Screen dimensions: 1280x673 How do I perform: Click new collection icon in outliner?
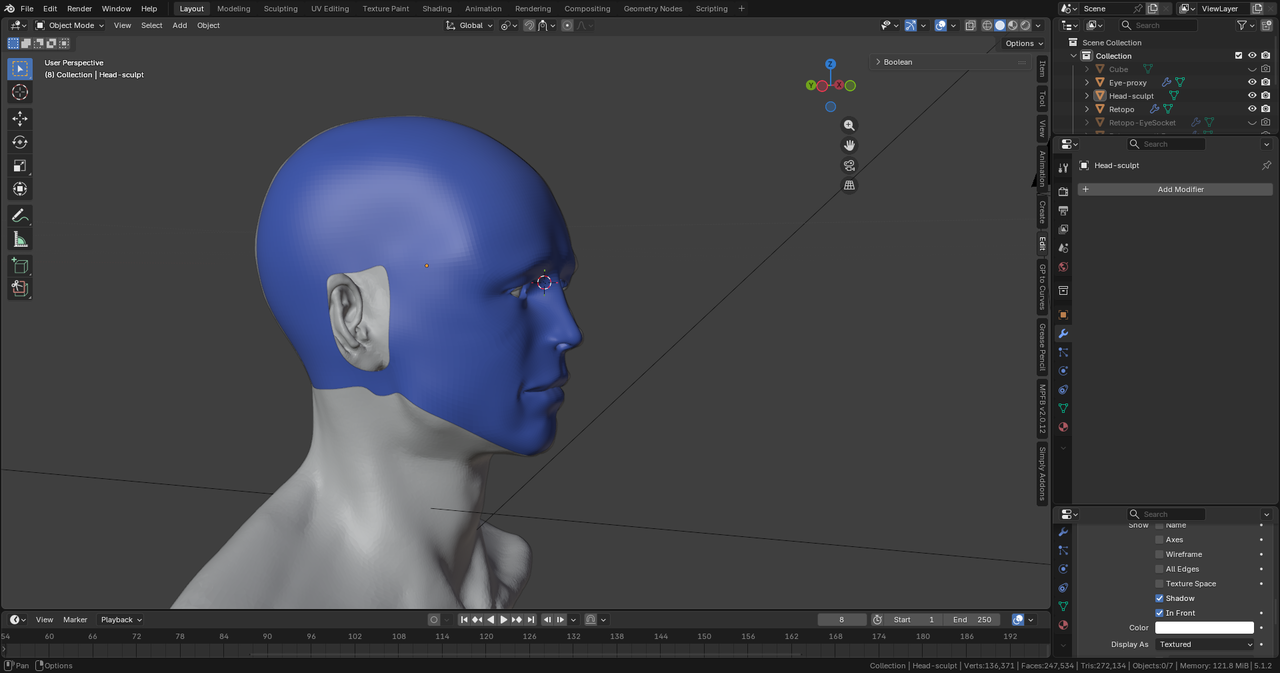[x=1267, y=25]
